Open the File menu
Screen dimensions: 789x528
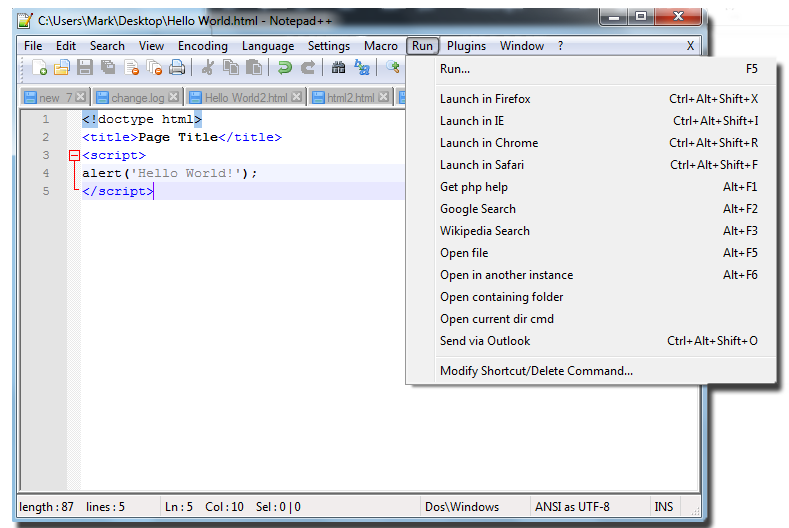[33, 46]
